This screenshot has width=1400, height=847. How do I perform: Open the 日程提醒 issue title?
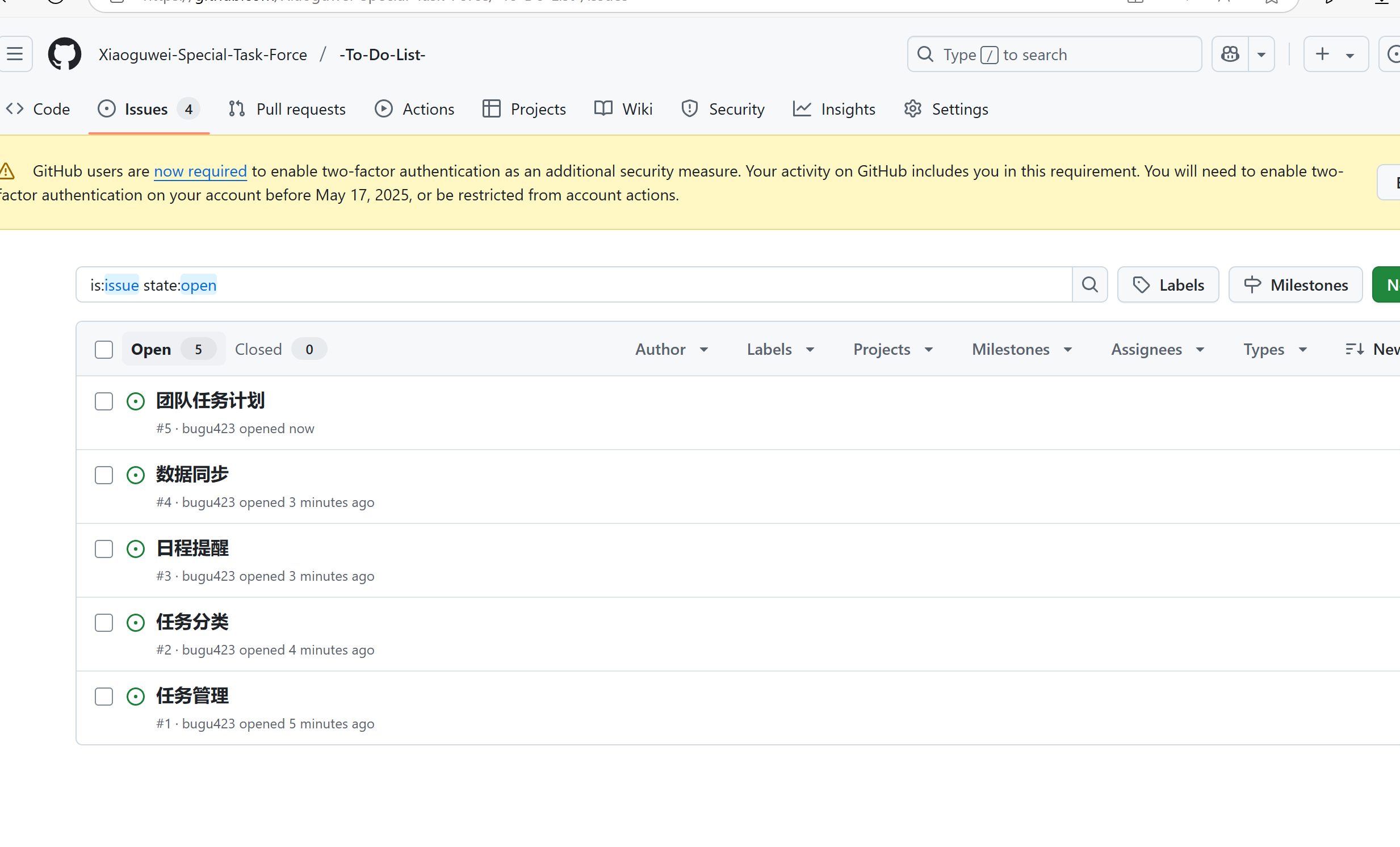[x=192, y=548]
